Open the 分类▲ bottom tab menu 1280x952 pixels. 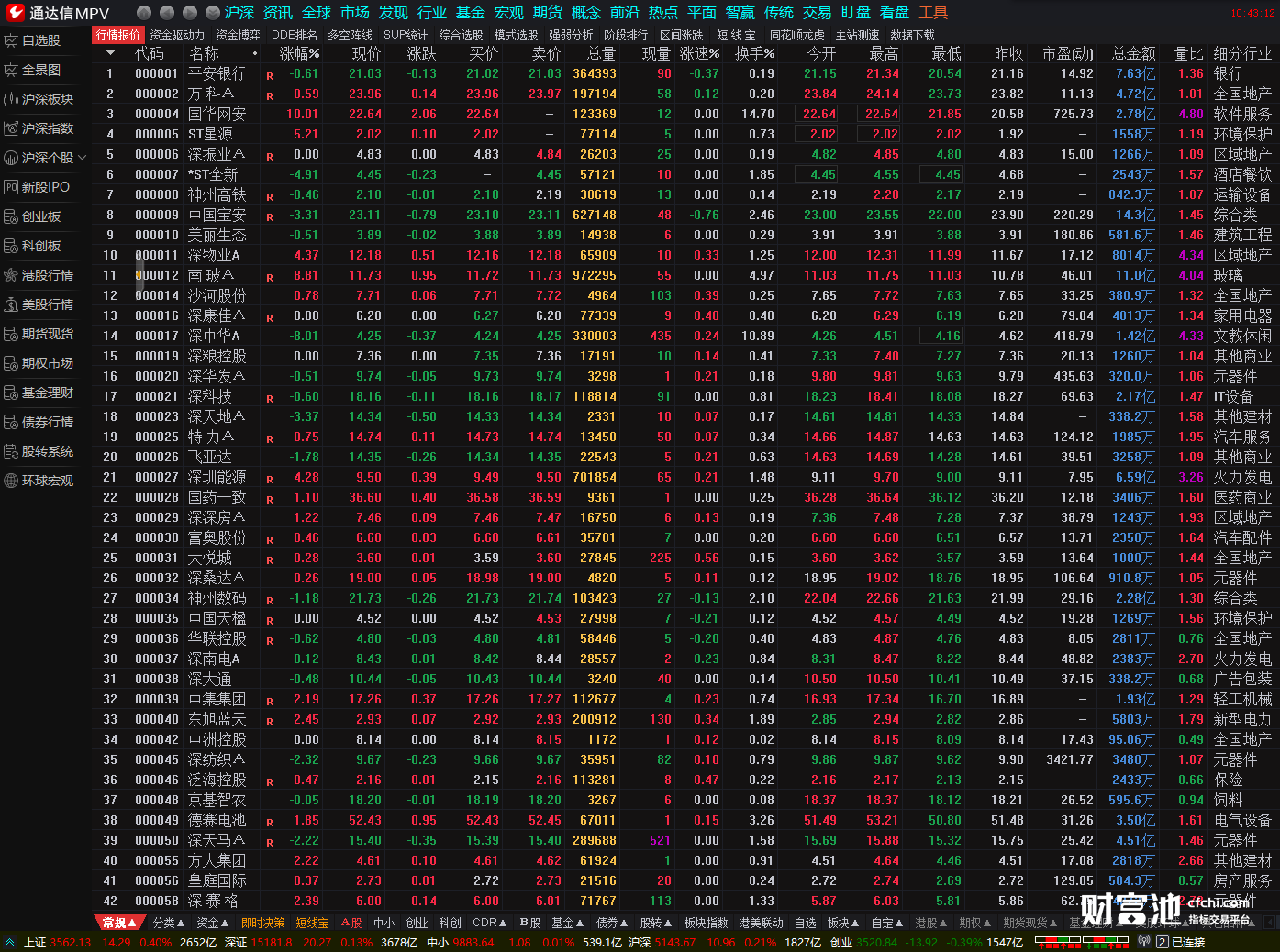pyautogui.click(x=169, y=923)
